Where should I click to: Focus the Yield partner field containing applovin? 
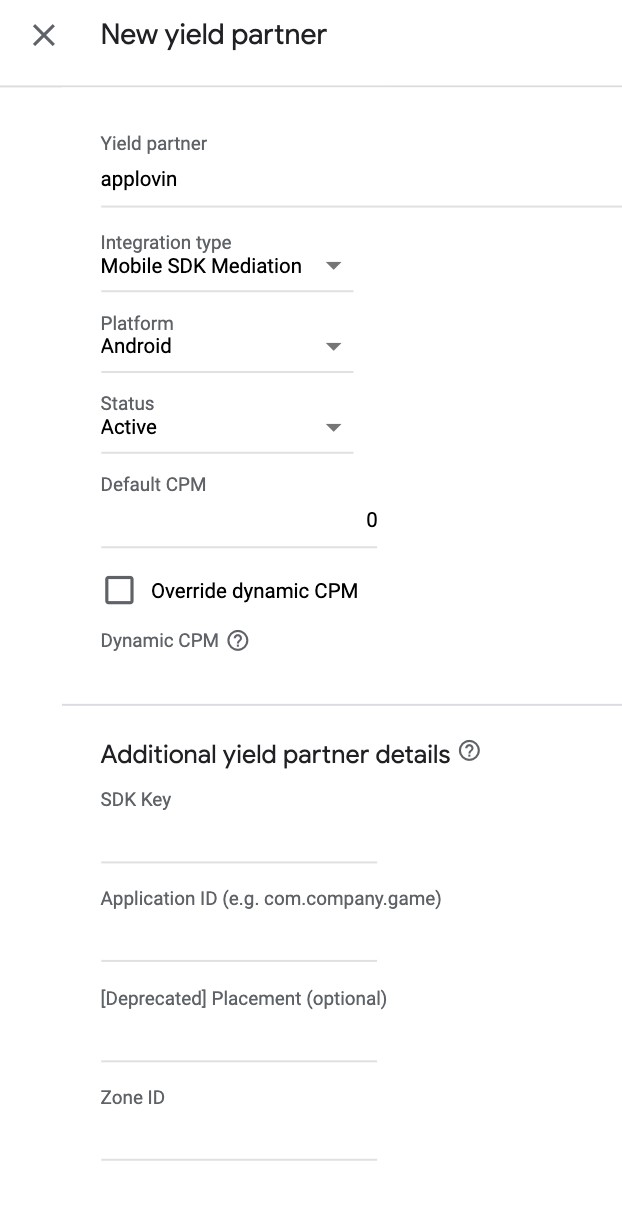click(360, 181)
